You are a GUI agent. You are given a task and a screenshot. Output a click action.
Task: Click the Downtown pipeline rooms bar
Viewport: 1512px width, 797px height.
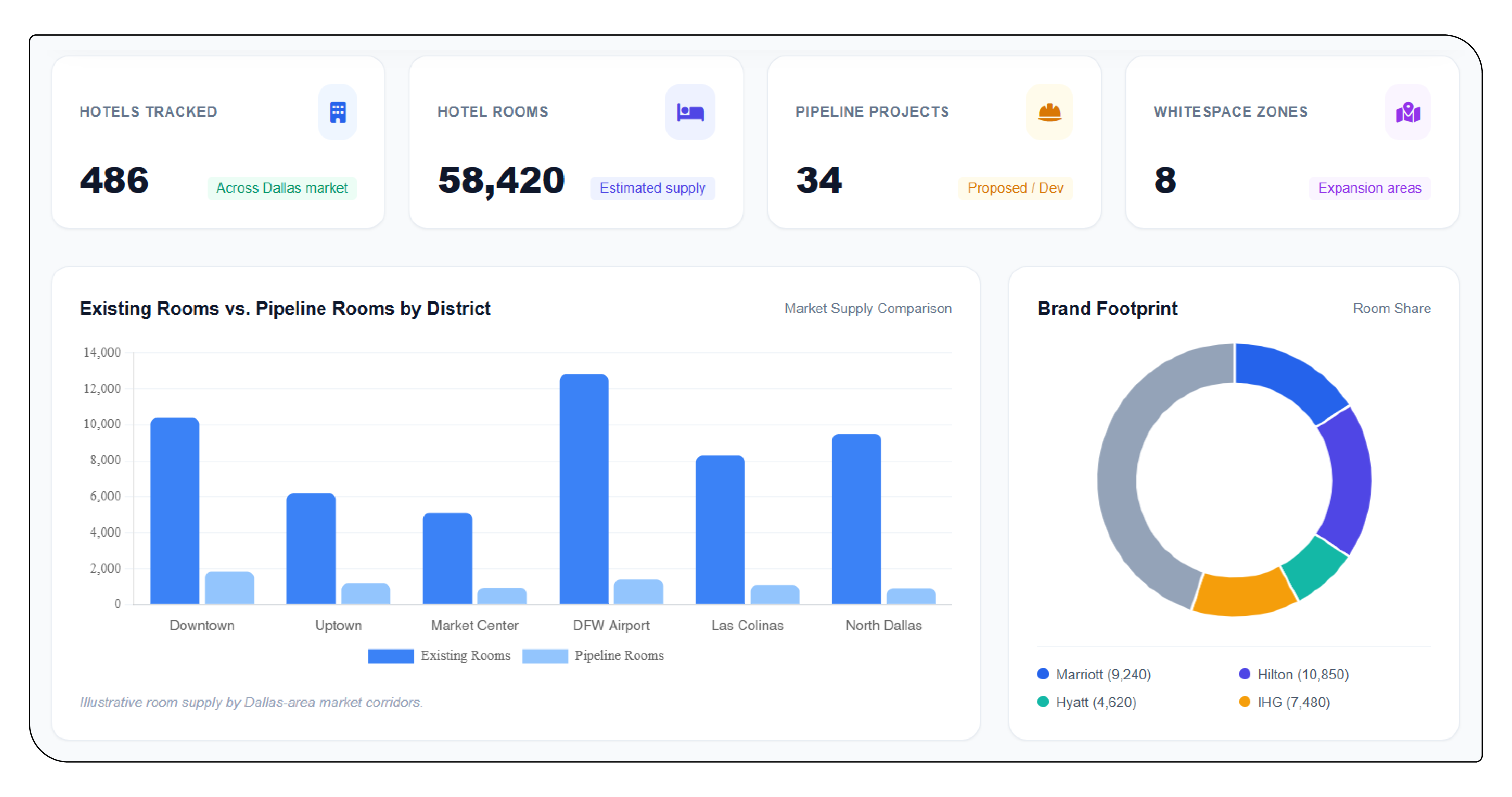click(x=229, y=587)
